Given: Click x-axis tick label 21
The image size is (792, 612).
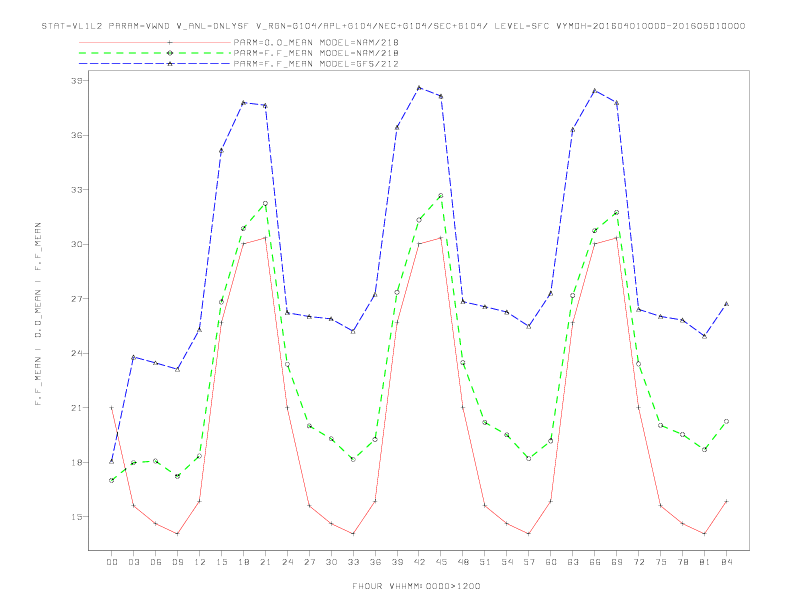Looking at the screenshot, I should pos(265,562).
